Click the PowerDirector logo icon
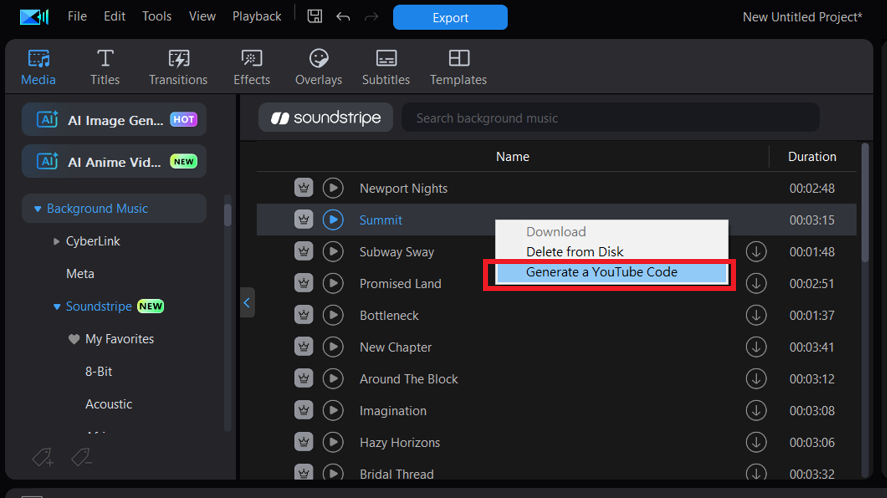 pyautogui.click(x=34, y=17)
